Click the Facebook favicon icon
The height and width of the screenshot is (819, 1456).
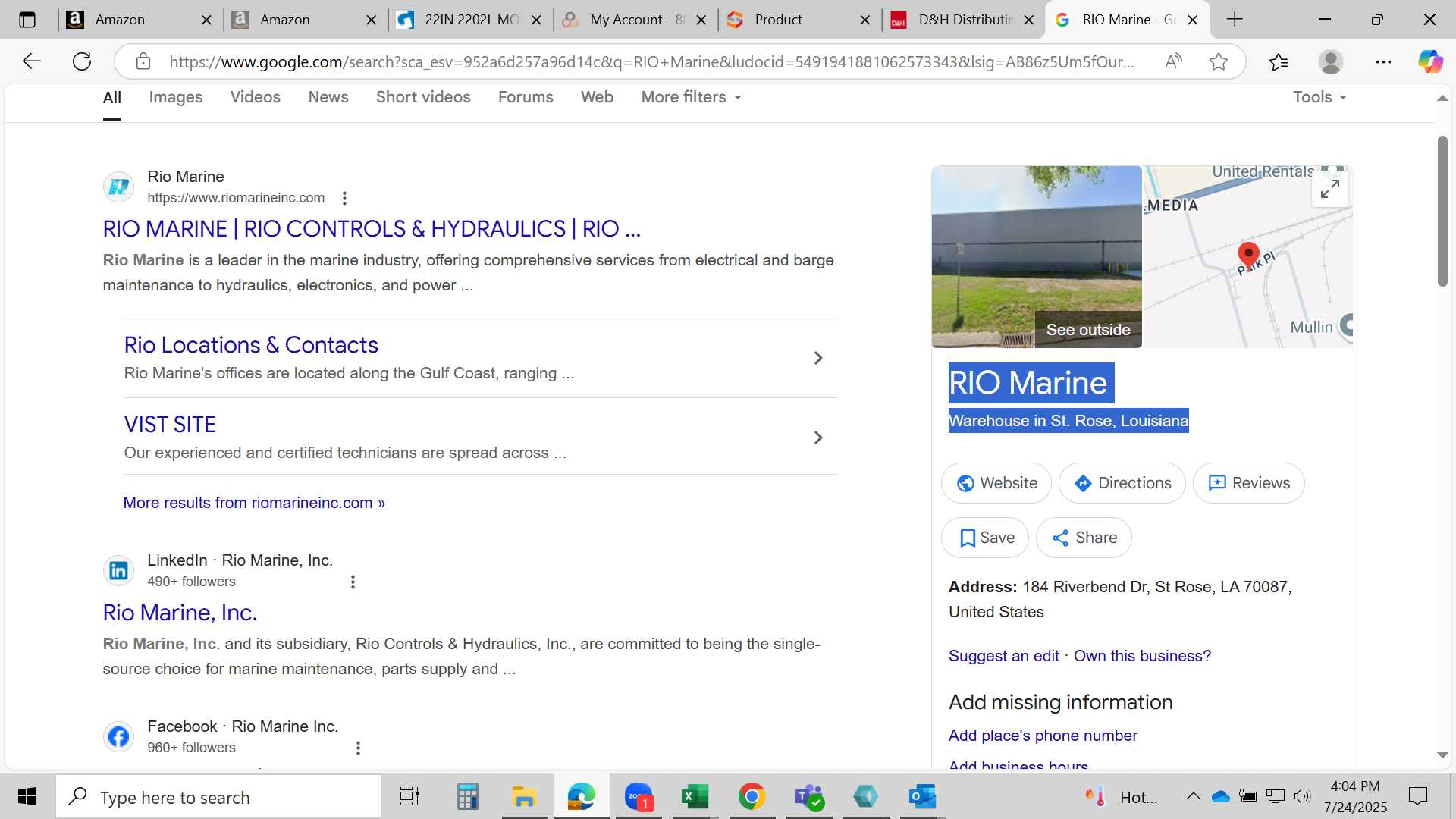119,736
